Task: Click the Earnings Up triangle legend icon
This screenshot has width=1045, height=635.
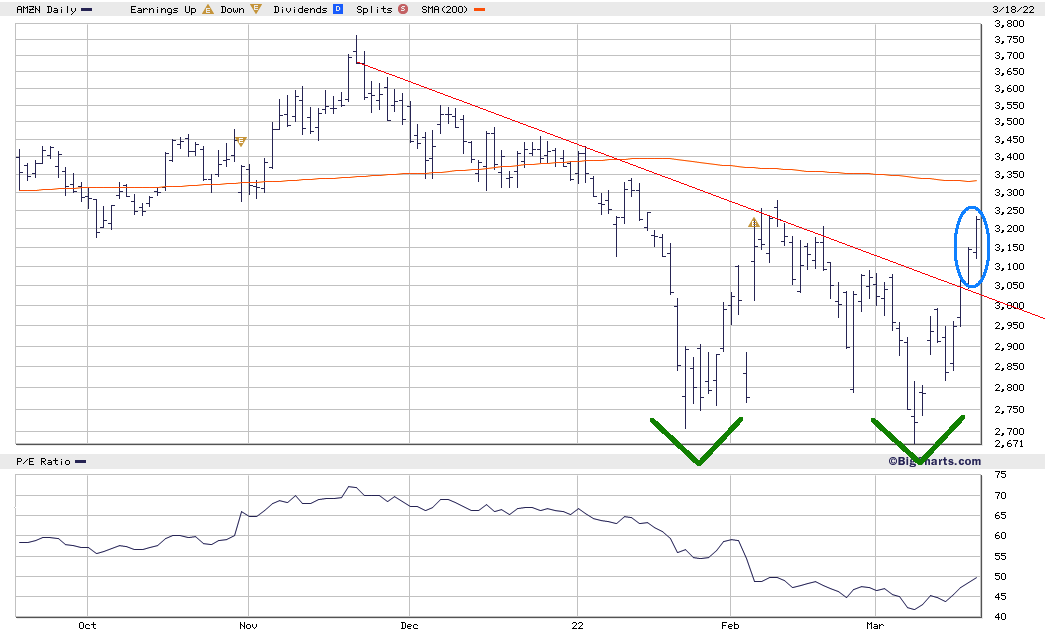Action: pyautogui.click(x=208, y=9)
